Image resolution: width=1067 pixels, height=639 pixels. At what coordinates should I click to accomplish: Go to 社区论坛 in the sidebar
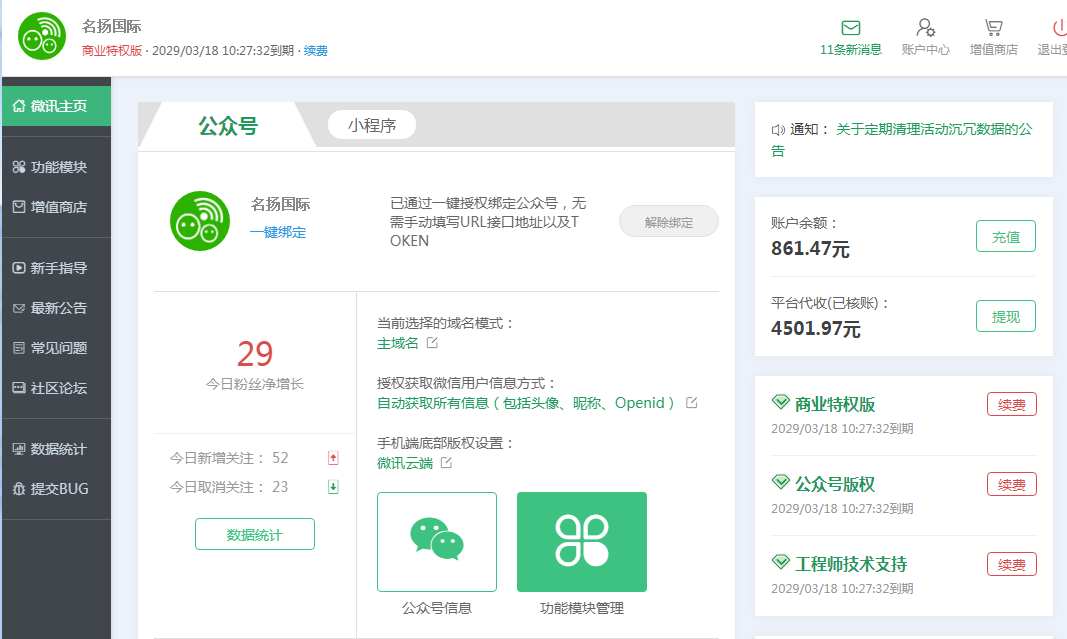(58, 388)
